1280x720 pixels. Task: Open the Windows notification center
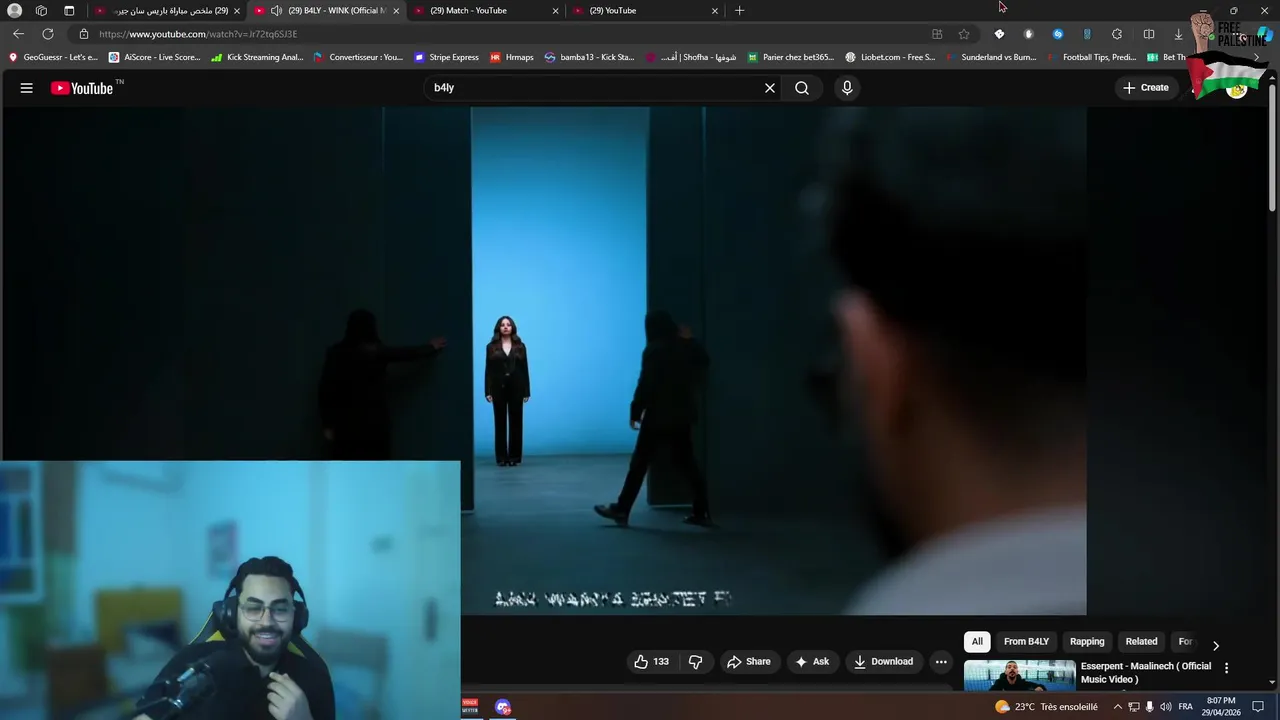[x=1258, y=707]
